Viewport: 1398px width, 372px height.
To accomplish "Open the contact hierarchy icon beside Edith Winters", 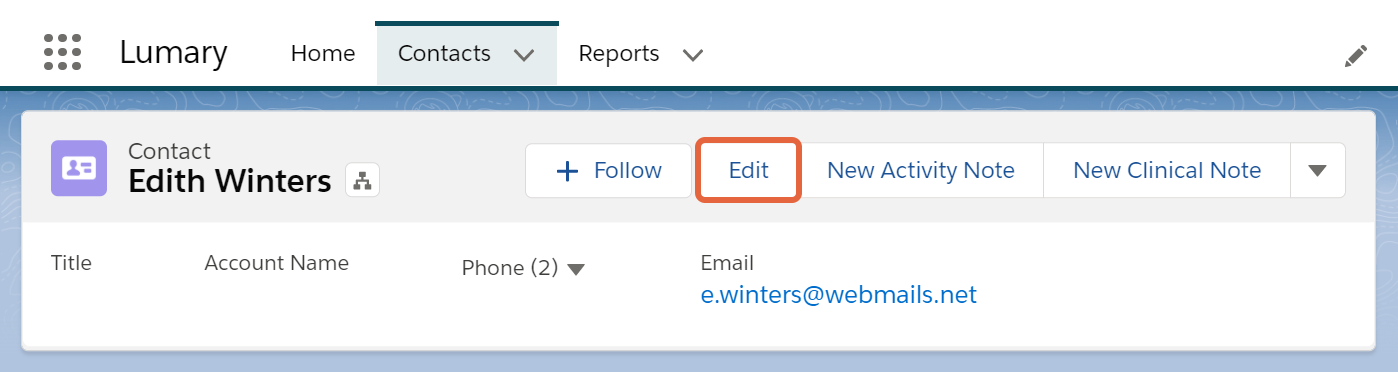I will (x=362, y=181).
